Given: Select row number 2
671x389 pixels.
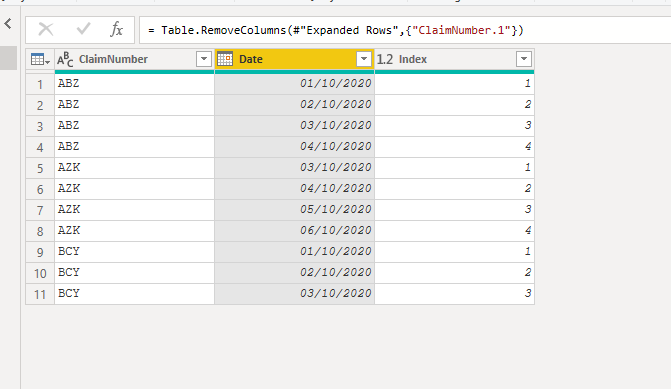Looking at the screenshot, I should (x=40, y=105).
